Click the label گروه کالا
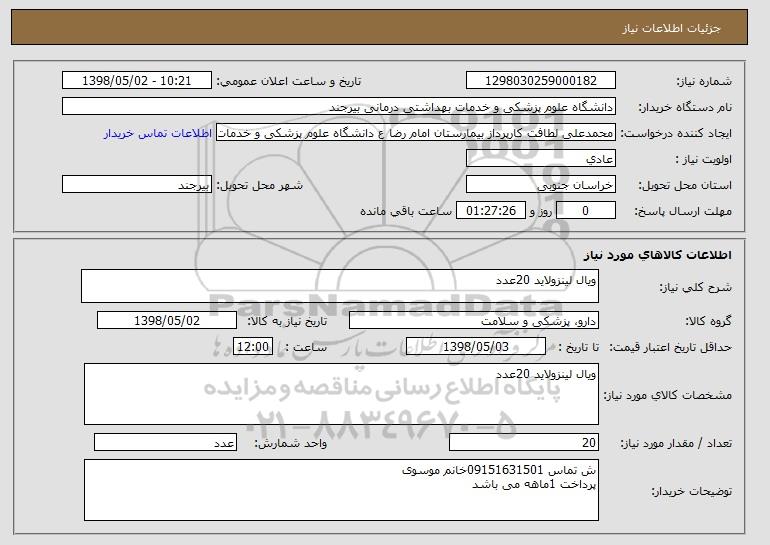Image resolution: width=770 pixels, height=545 pixels. coord(708,321)
